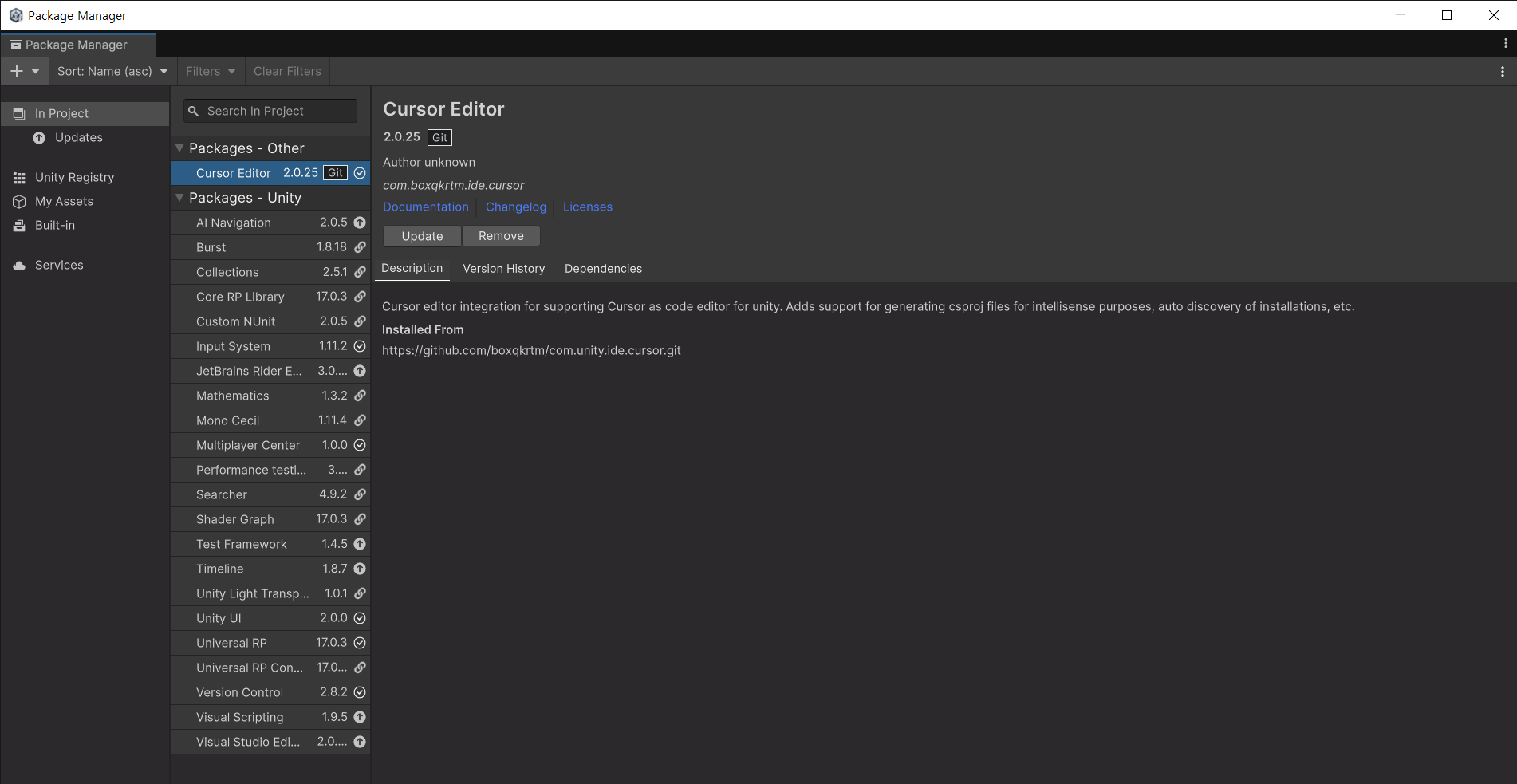Collapse the Packages - Unity group

pyautogui.click(x=179, y=198)
